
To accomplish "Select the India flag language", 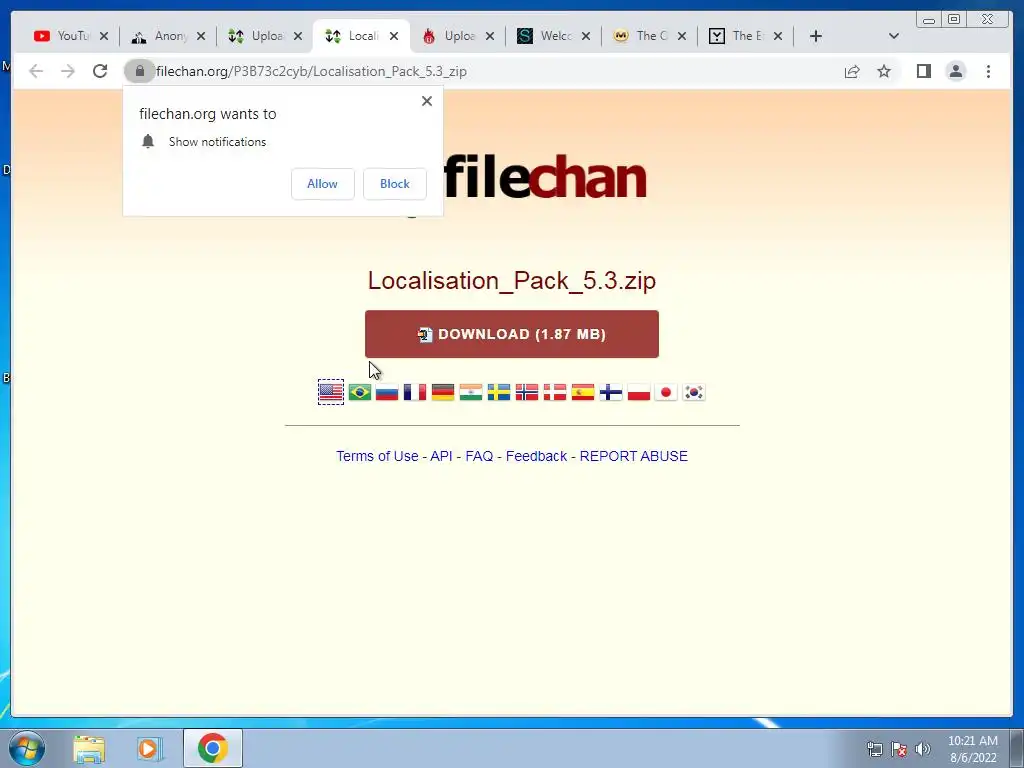I will tap(471, 392).
